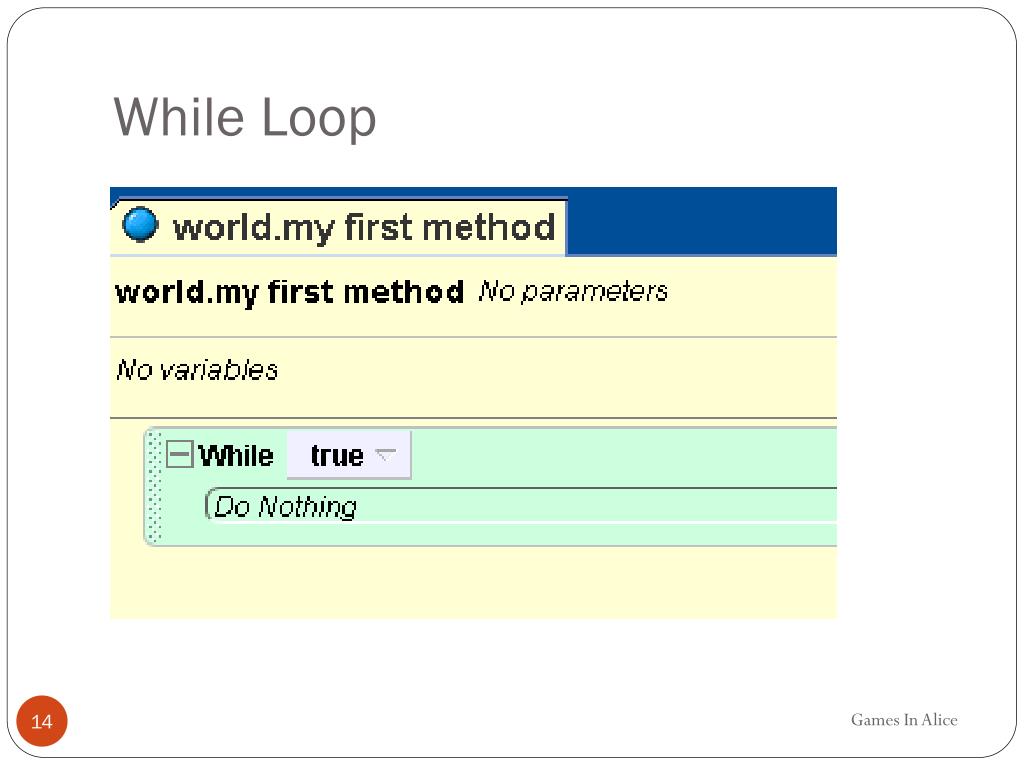Click the Games In Alice footer text
The image size is (1024, 768).
(x=904, y=720)
